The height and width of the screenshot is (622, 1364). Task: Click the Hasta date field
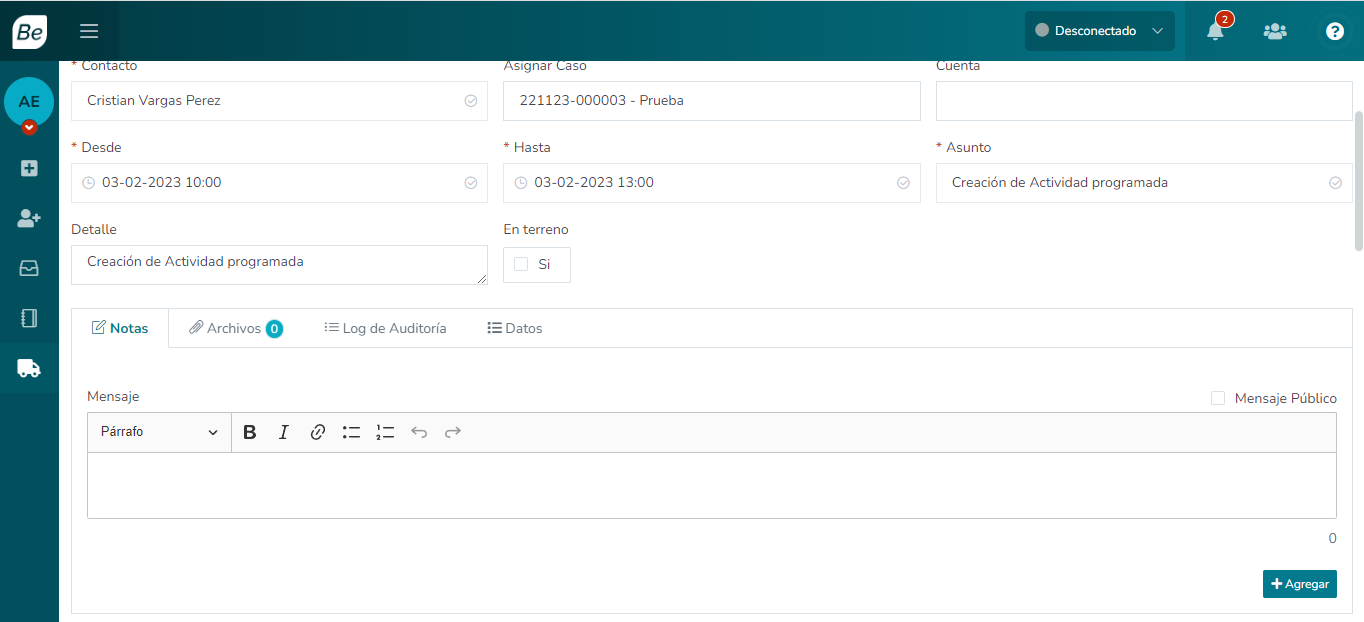click(x=711, y=183)
